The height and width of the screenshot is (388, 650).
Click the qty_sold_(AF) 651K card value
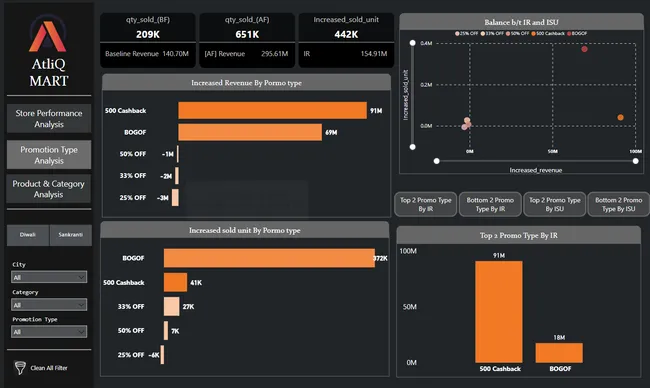(247, 34)
